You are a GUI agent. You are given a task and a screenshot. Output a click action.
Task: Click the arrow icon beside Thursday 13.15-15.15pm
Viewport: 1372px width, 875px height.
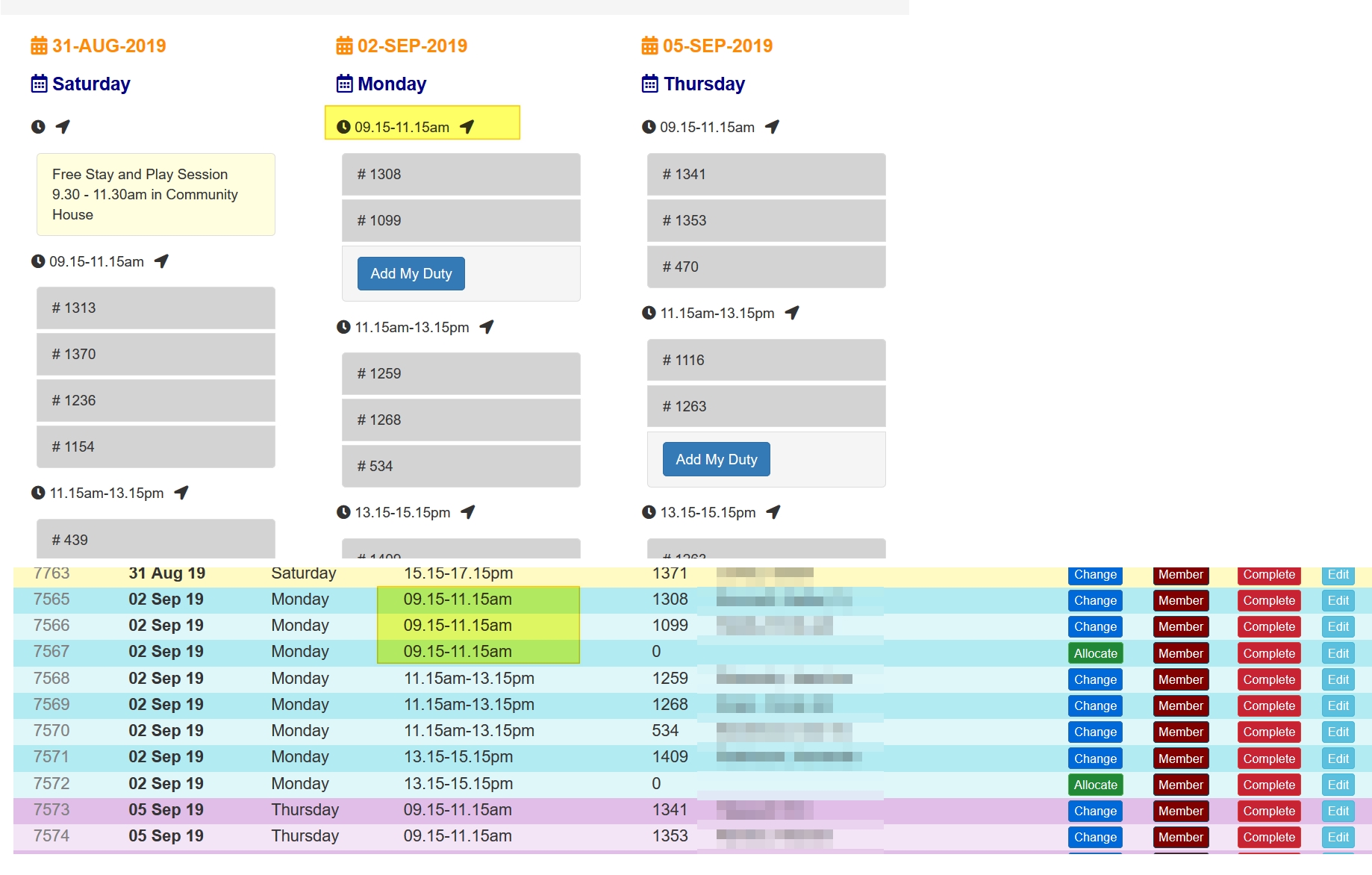tap(773, 512)
